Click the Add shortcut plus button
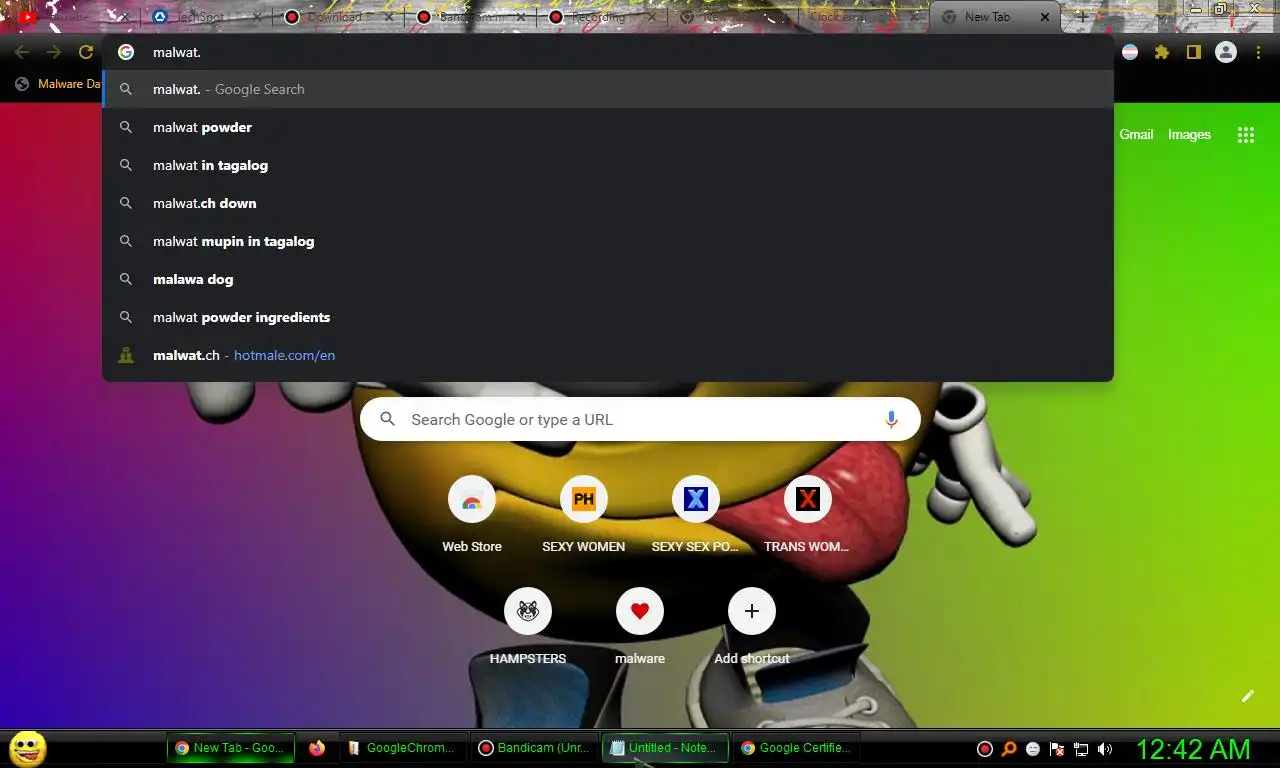The height and width of the screenshot is (768, 1280). [752, 611]
